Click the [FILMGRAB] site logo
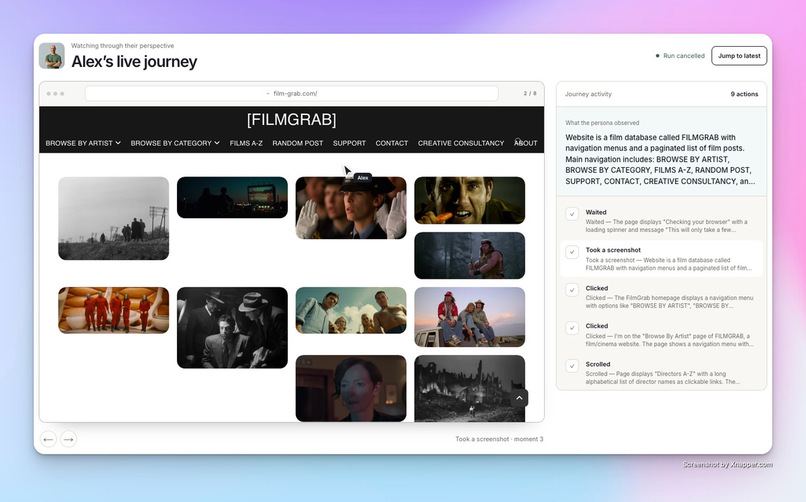 291,120
